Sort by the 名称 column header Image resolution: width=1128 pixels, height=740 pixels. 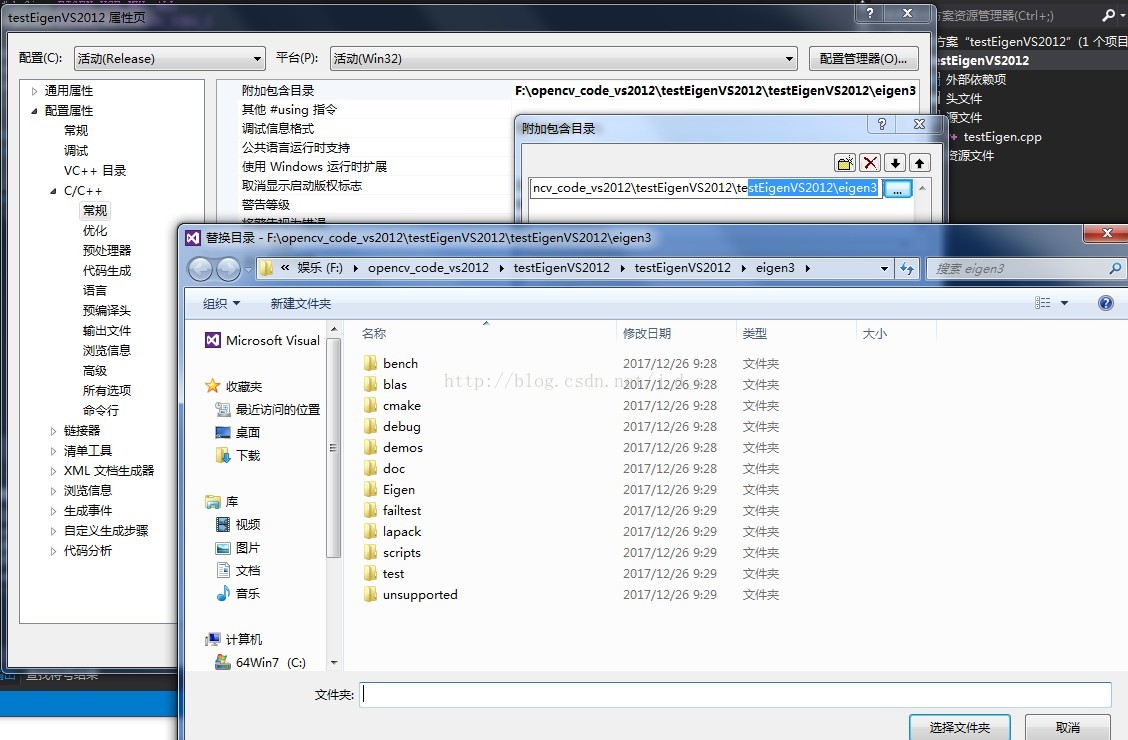[x=374, y=334]
